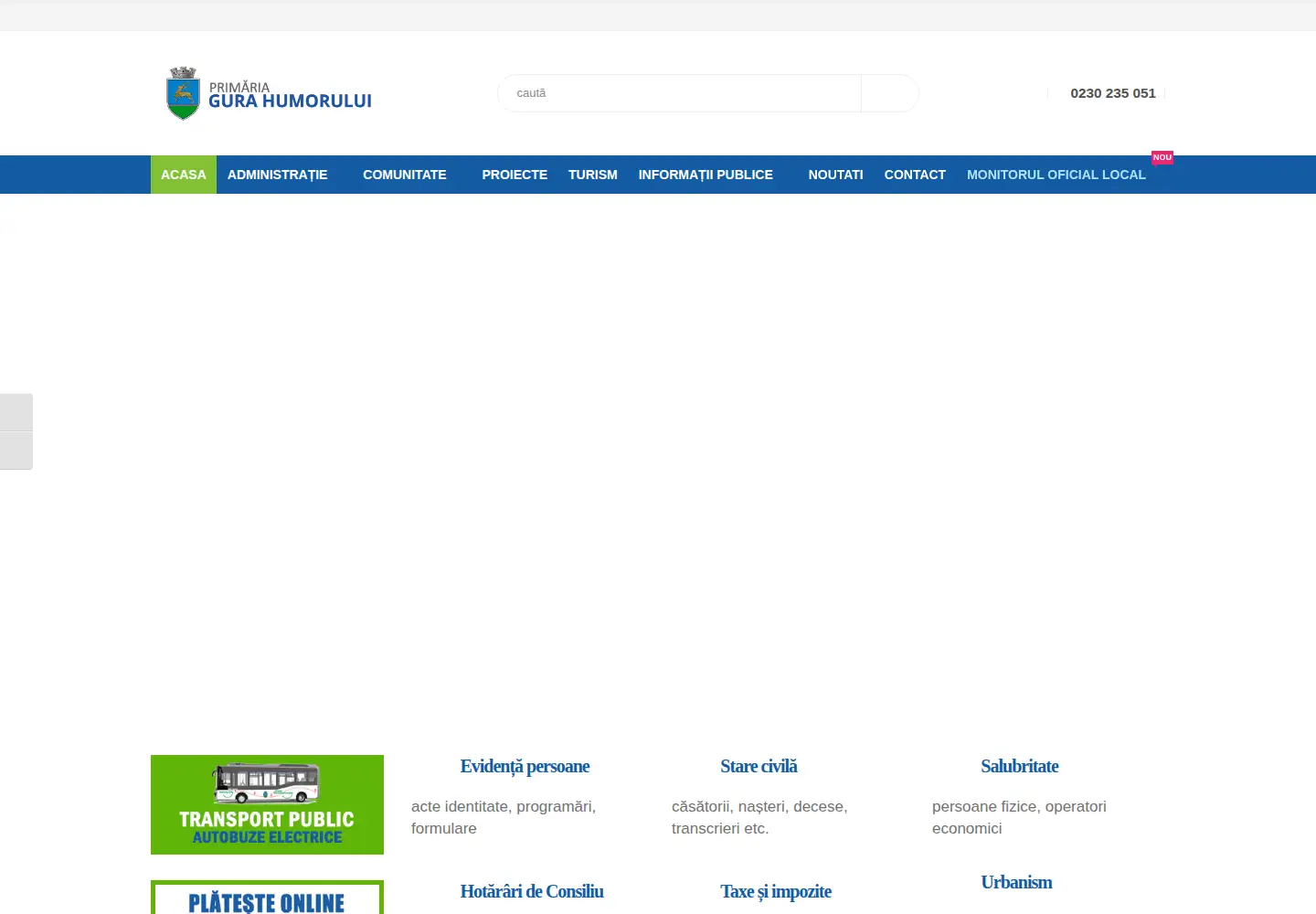Viewport: 1316px width, 914px height.
Task: Click 'acte identitate, programări, formulare' text
Action: pyautogui.click(x=504, y=817)
